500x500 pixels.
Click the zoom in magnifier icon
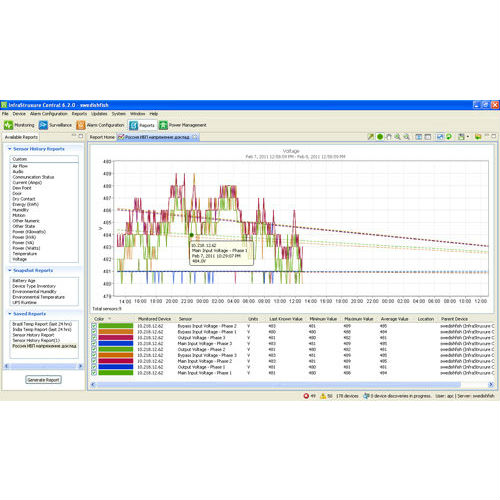[397, 137]
